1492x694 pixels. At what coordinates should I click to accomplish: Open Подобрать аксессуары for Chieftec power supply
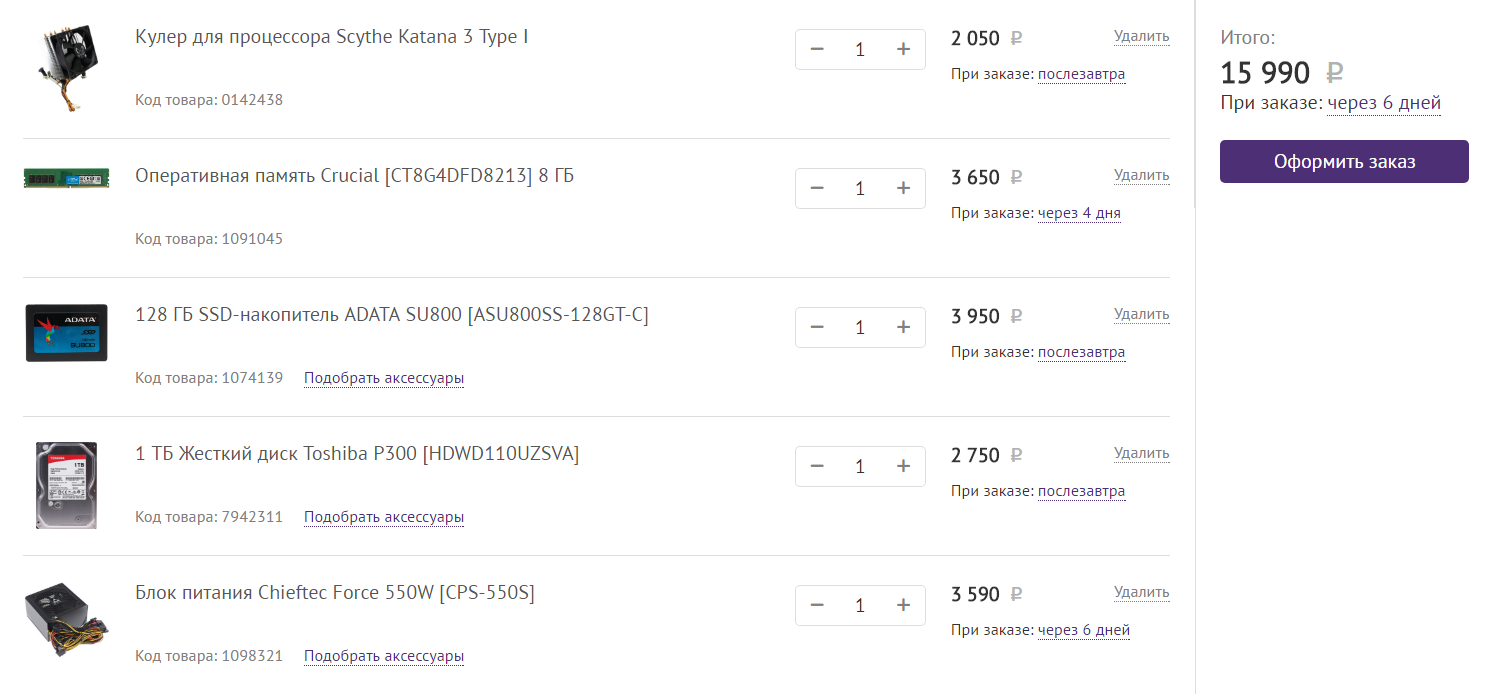[x=384, y=656]
